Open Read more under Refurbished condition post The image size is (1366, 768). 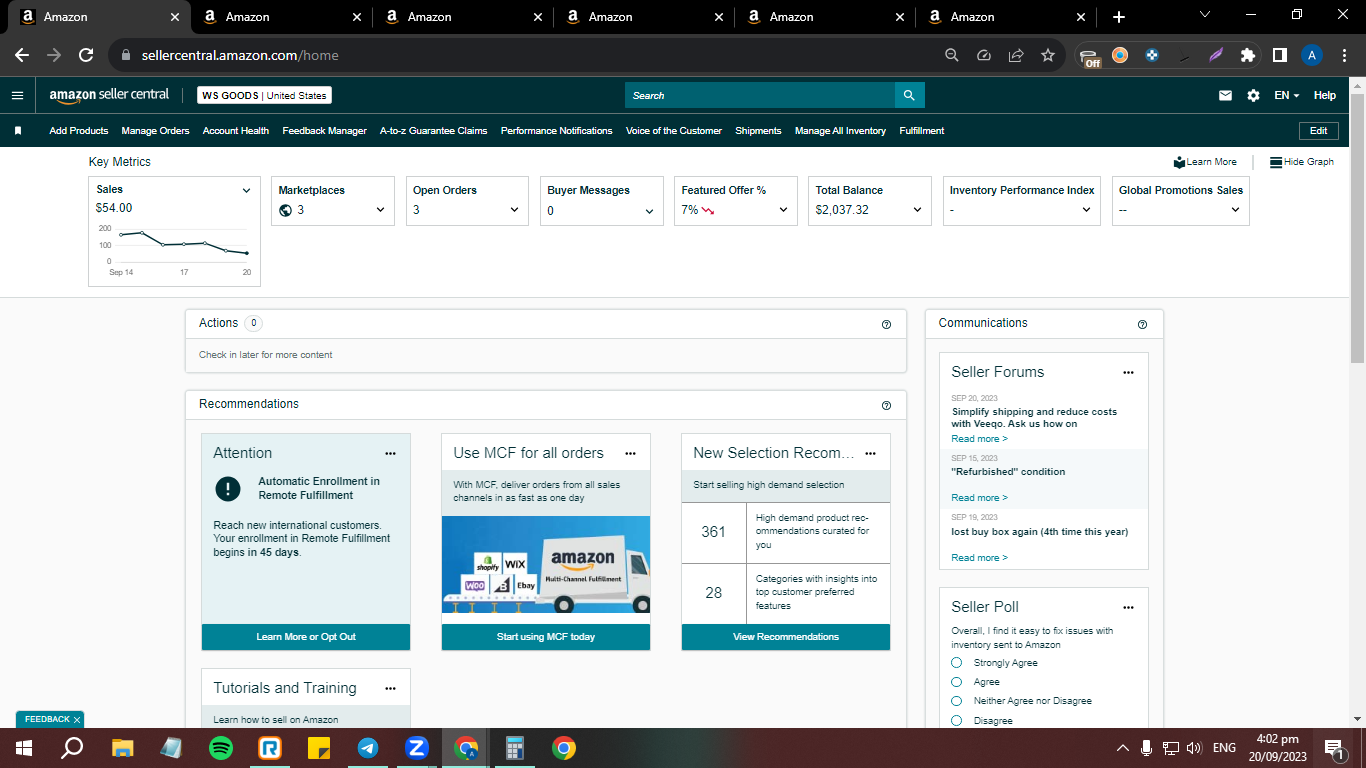coord(979,498)
